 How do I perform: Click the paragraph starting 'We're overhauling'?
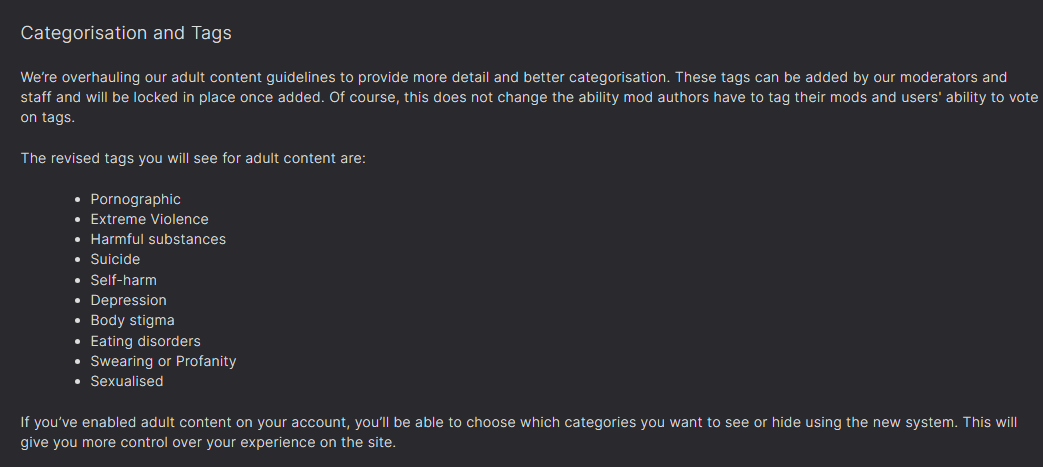click(529, 97)
